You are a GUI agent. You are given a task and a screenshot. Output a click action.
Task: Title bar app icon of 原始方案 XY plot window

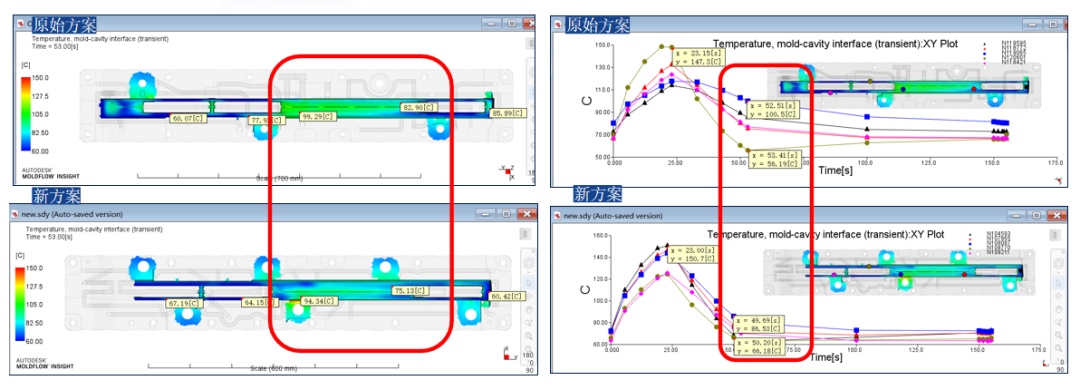click(557, 24)
